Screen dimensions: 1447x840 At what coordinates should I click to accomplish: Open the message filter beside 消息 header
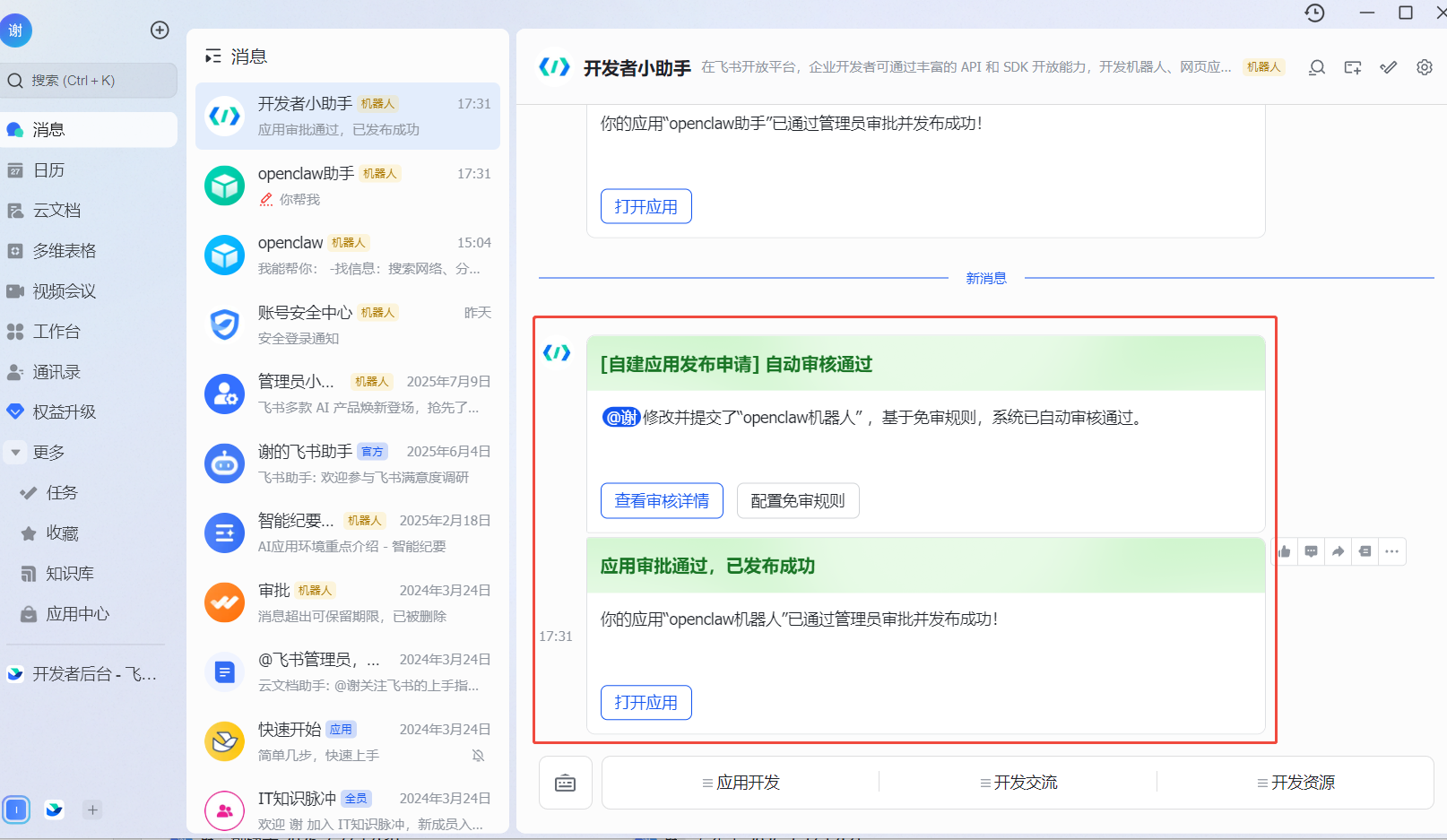tap(213, 56)
